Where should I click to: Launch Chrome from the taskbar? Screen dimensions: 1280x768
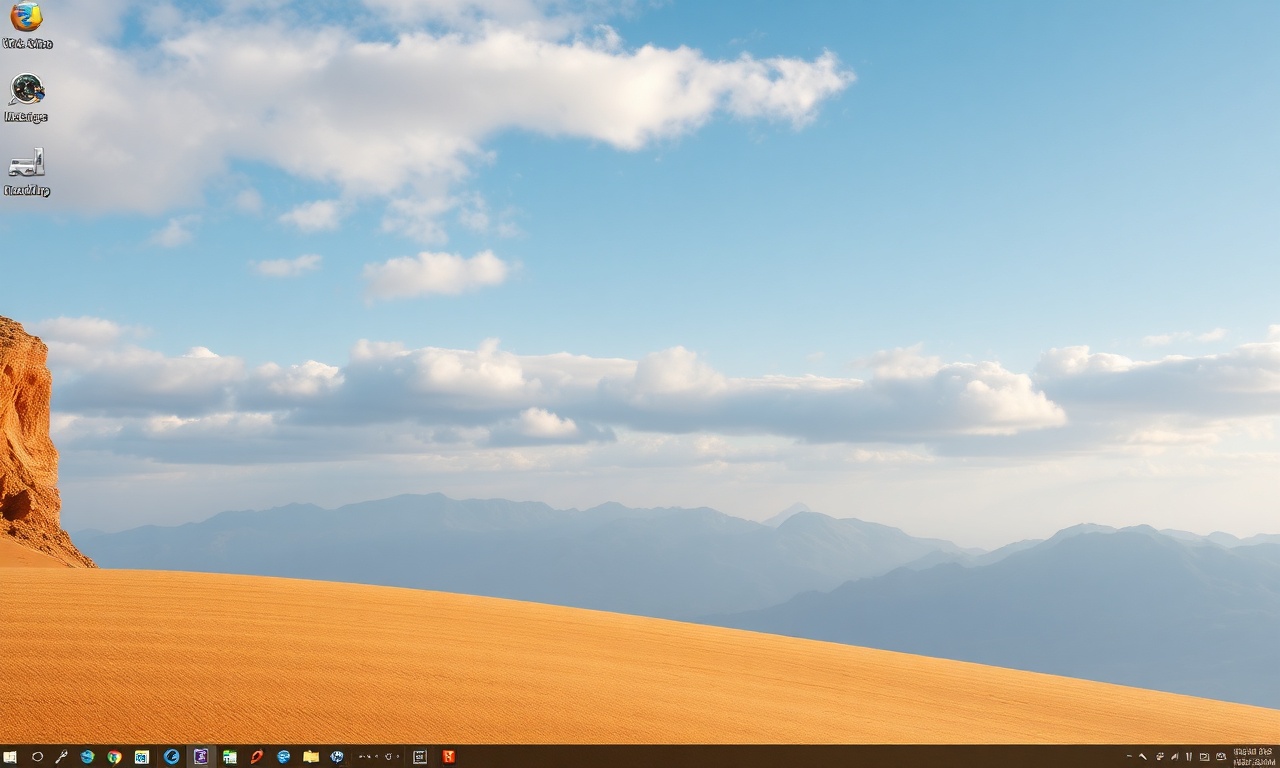tap(114, 757)
